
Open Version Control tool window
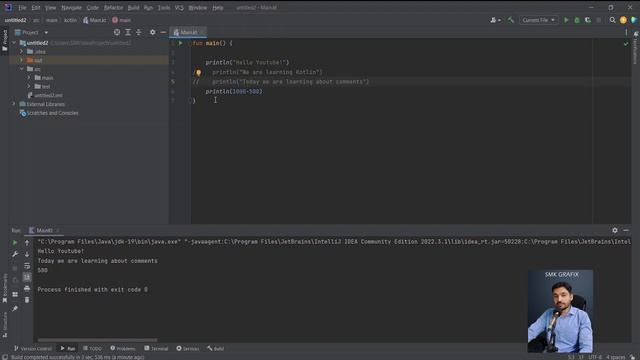pos(33,349)
